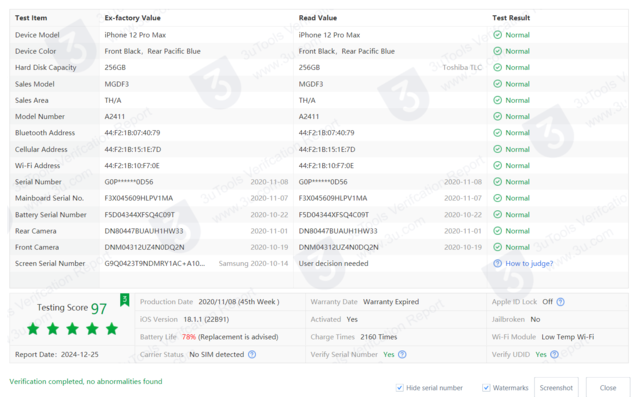Click the Normal check icon for Model Number
640x397 pixels.
[x=497, y=116]
